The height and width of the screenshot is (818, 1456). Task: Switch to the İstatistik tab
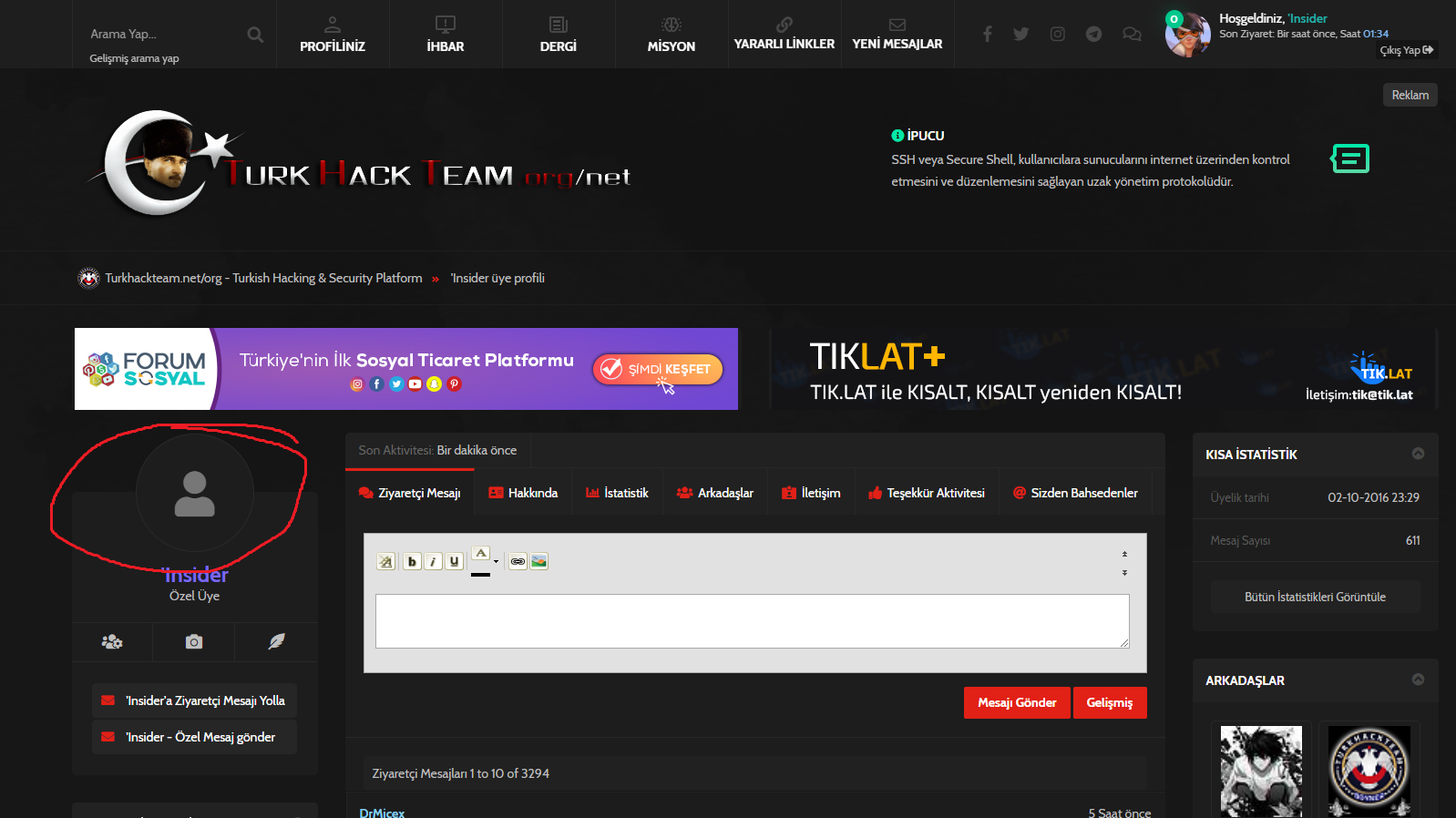click(617, 493)
